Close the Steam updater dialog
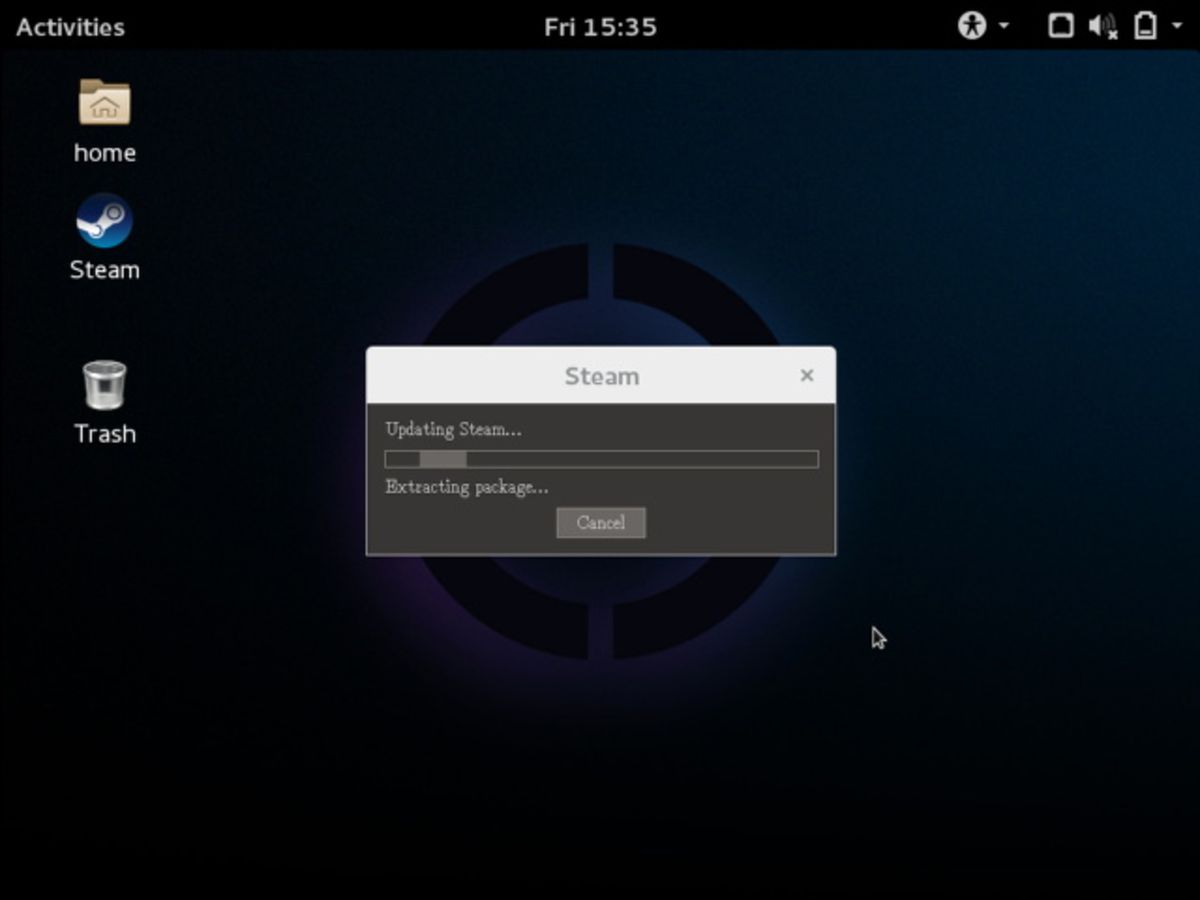The image size is (1200, 900). [807, 376]
